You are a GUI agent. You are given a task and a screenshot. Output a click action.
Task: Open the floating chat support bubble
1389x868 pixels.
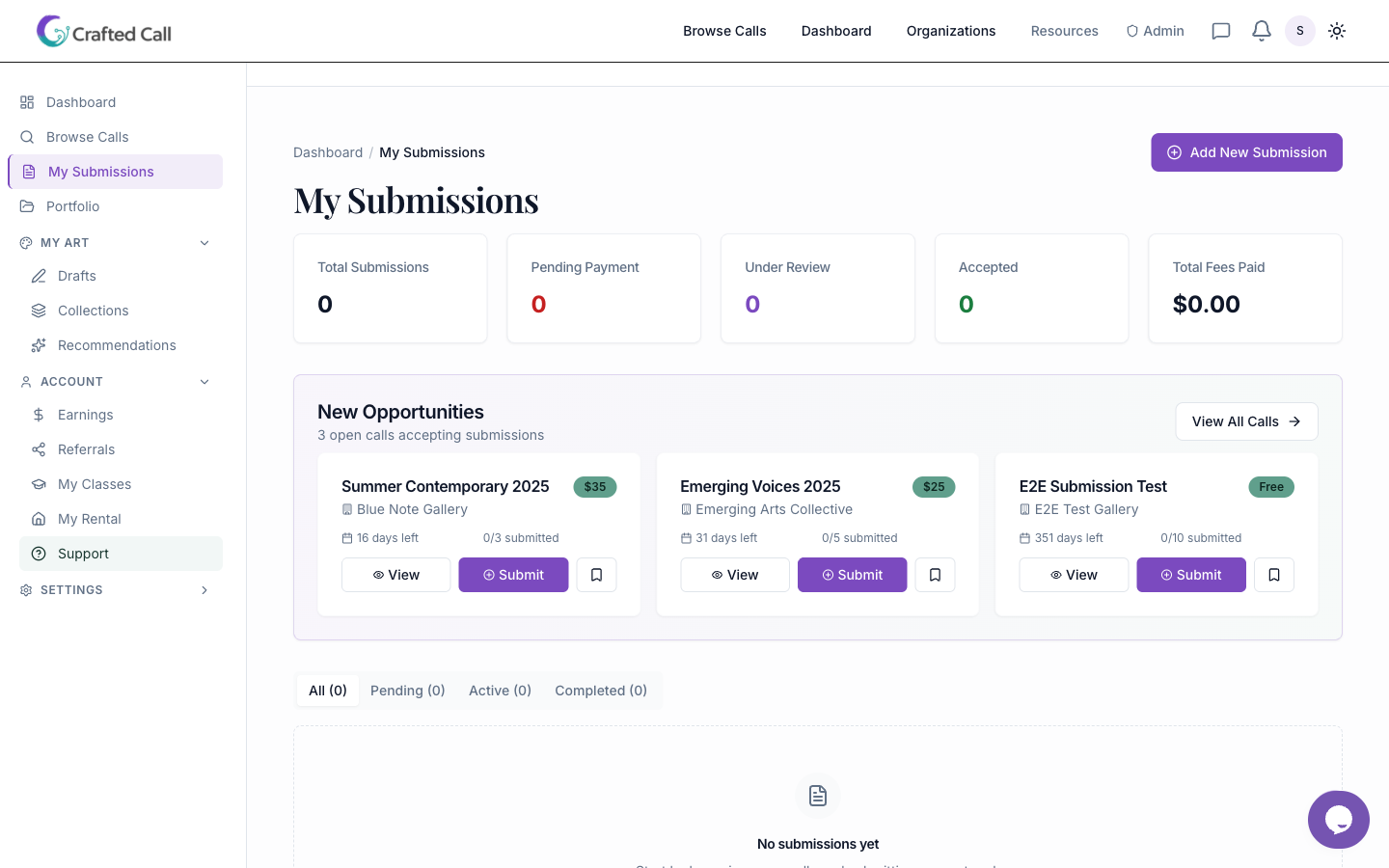[x=1338, y=820]
